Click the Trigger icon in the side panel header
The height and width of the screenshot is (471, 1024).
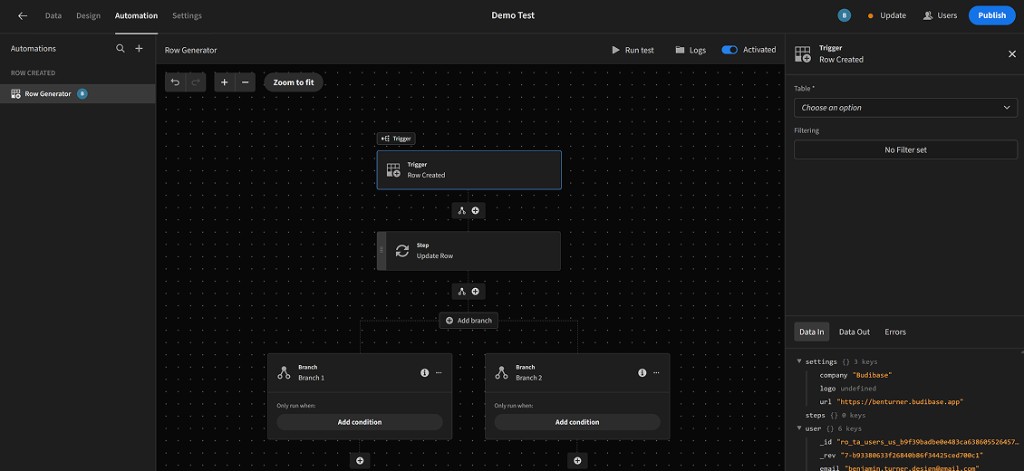click(x=803, y=54)
